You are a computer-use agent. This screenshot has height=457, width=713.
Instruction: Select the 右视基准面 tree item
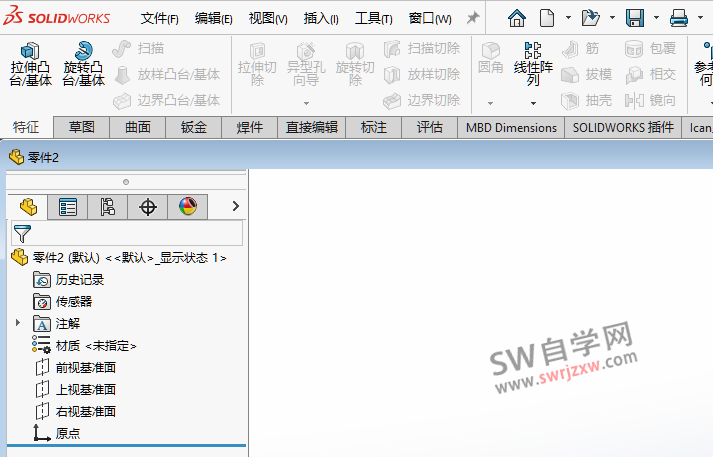tap(75, 412)
